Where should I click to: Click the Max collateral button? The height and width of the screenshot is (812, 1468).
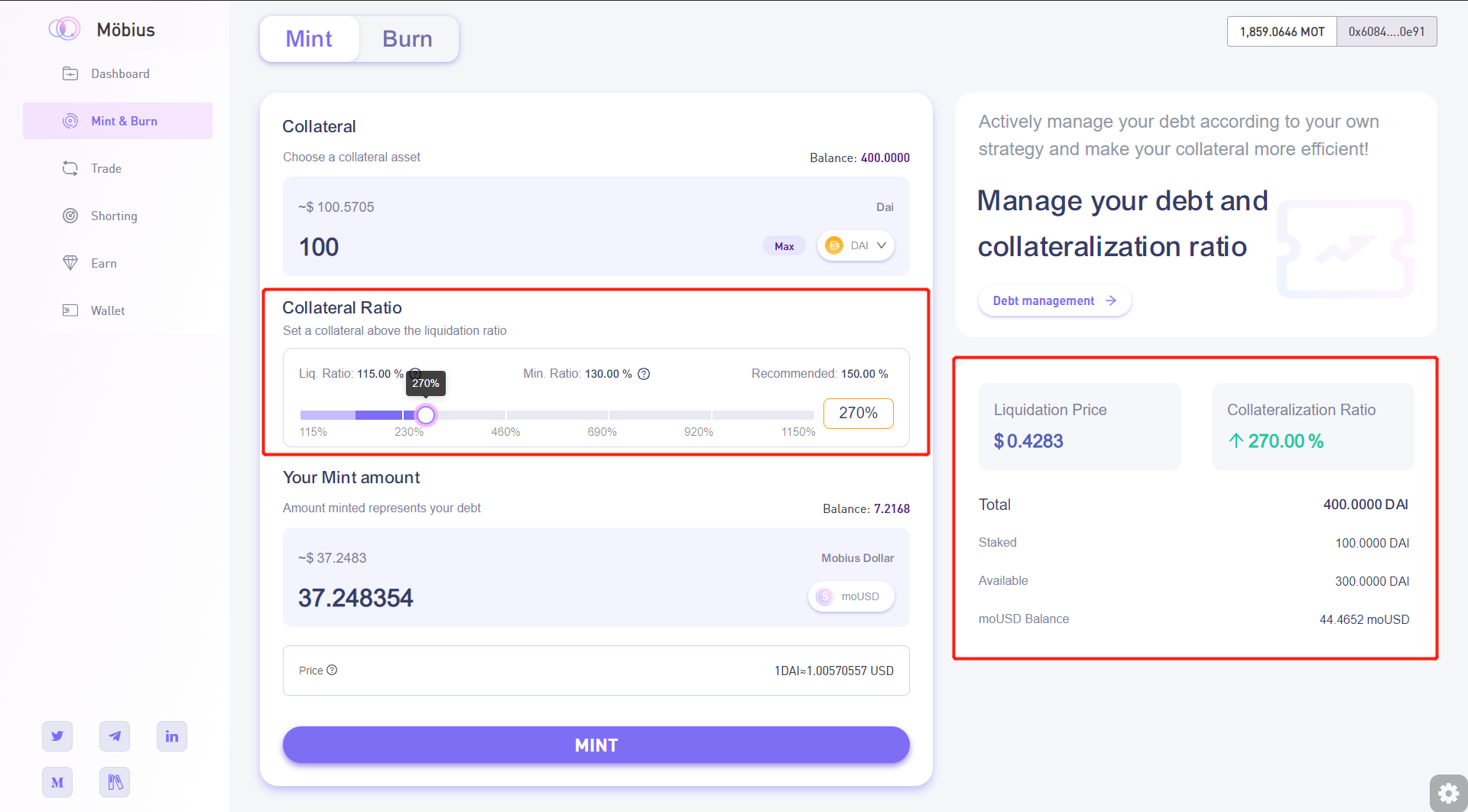point(784,246)
